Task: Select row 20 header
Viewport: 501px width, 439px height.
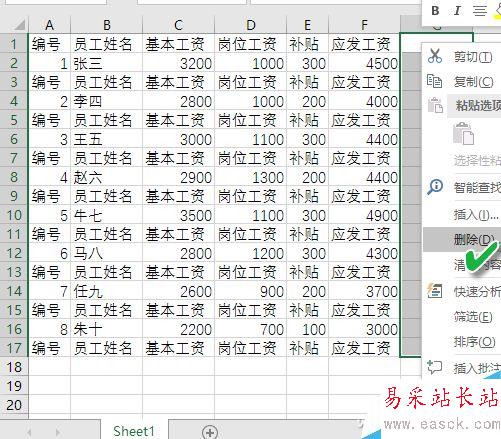Action: 14,405
